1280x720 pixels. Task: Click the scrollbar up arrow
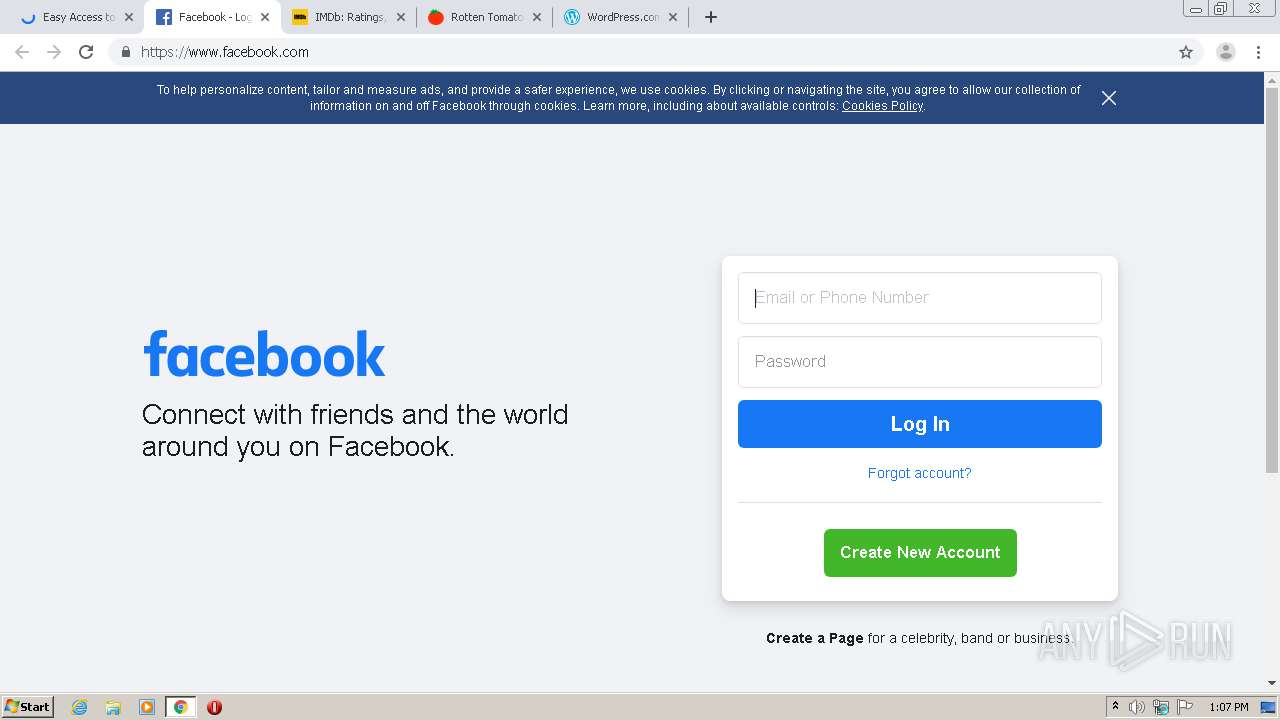pyautogui.click(x=1272, y=79)
